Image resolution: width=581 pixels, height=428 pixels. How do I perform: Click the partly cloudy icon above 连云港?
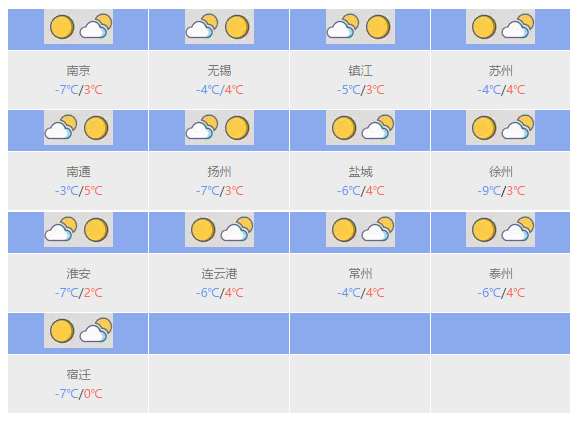click(x=237, y=229)
